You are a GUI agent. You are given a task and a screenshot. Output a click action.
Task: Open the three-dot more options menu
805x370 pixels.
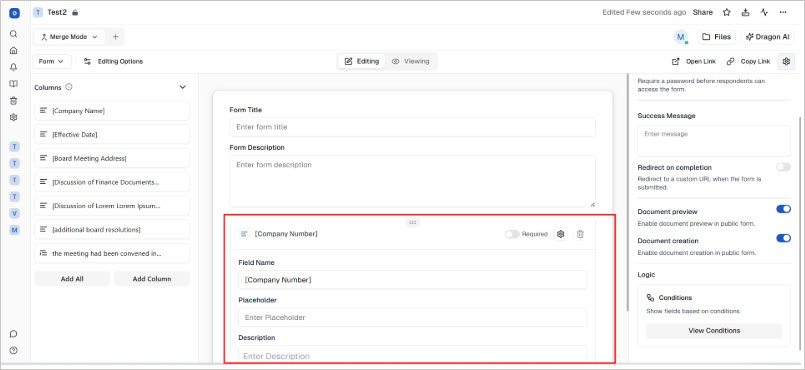click(783, 12)
